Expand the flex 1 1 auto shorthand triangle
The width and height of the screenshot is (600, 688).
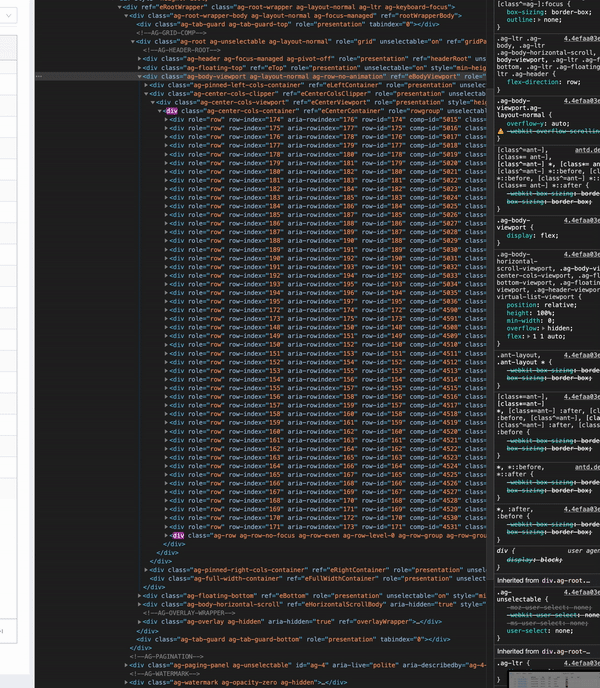(x=529, y=337)
